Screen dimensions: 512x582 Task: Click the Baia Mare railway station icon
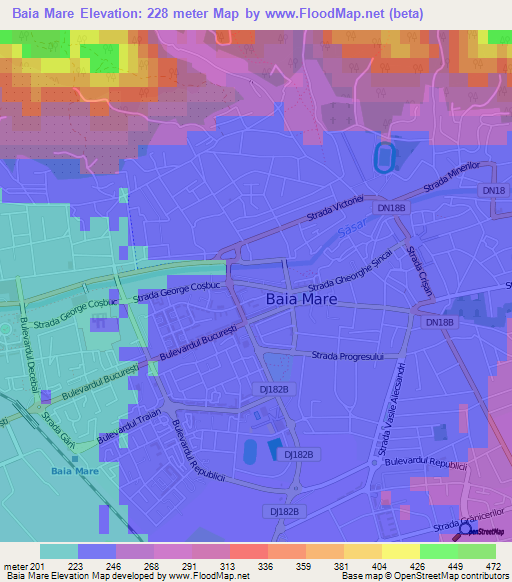pyautogui.click(x=75, y=459)
